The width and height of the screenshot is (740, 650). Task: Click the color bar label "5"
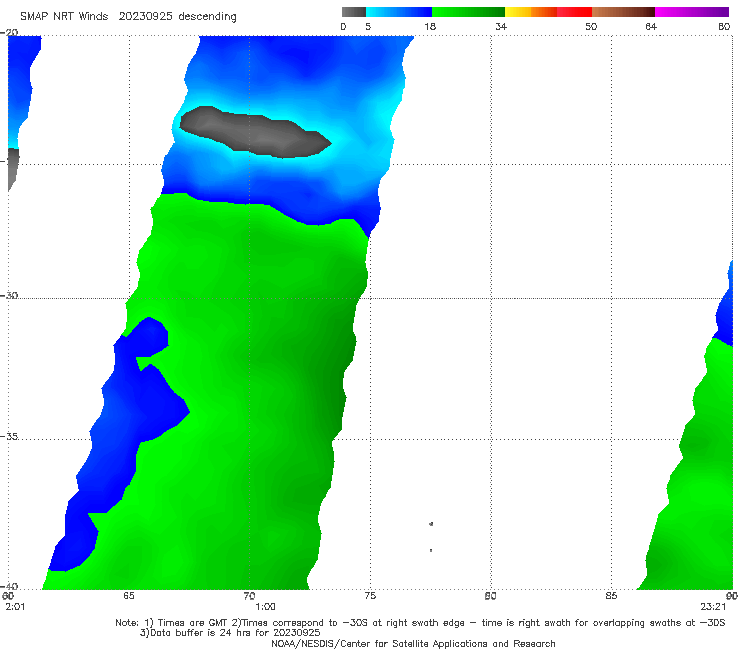point(368,26)
